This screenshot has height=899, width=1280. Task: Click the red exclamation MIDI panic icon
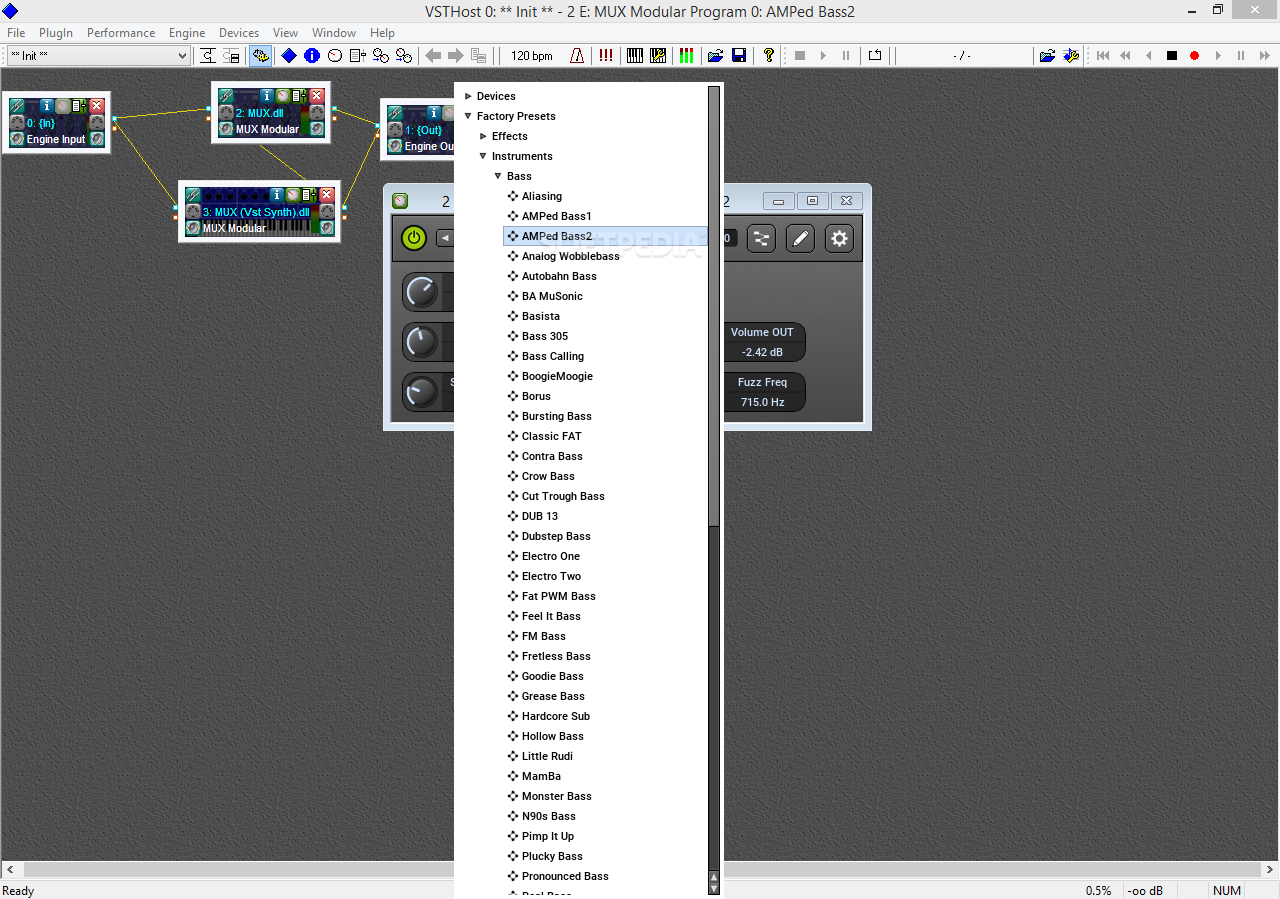pyautogui.click(x=606, y=56)
